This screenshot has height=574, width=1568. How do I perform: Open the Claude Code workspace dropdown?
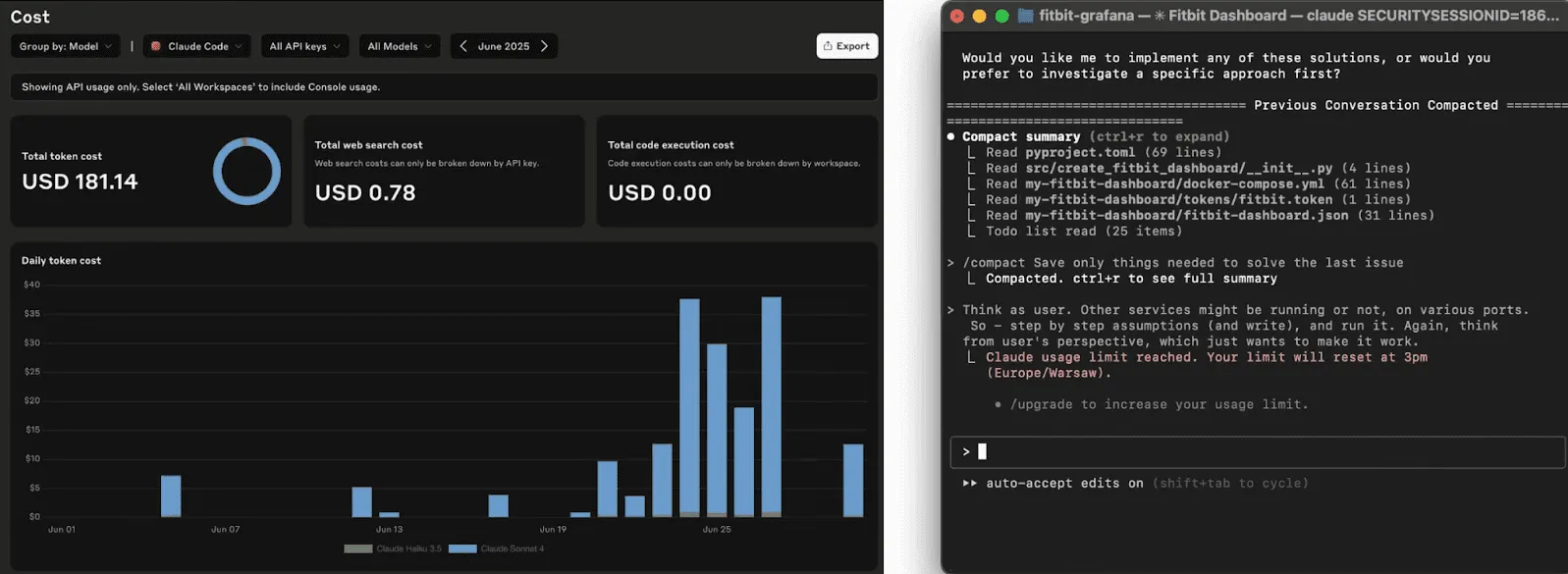coord(196,46)
